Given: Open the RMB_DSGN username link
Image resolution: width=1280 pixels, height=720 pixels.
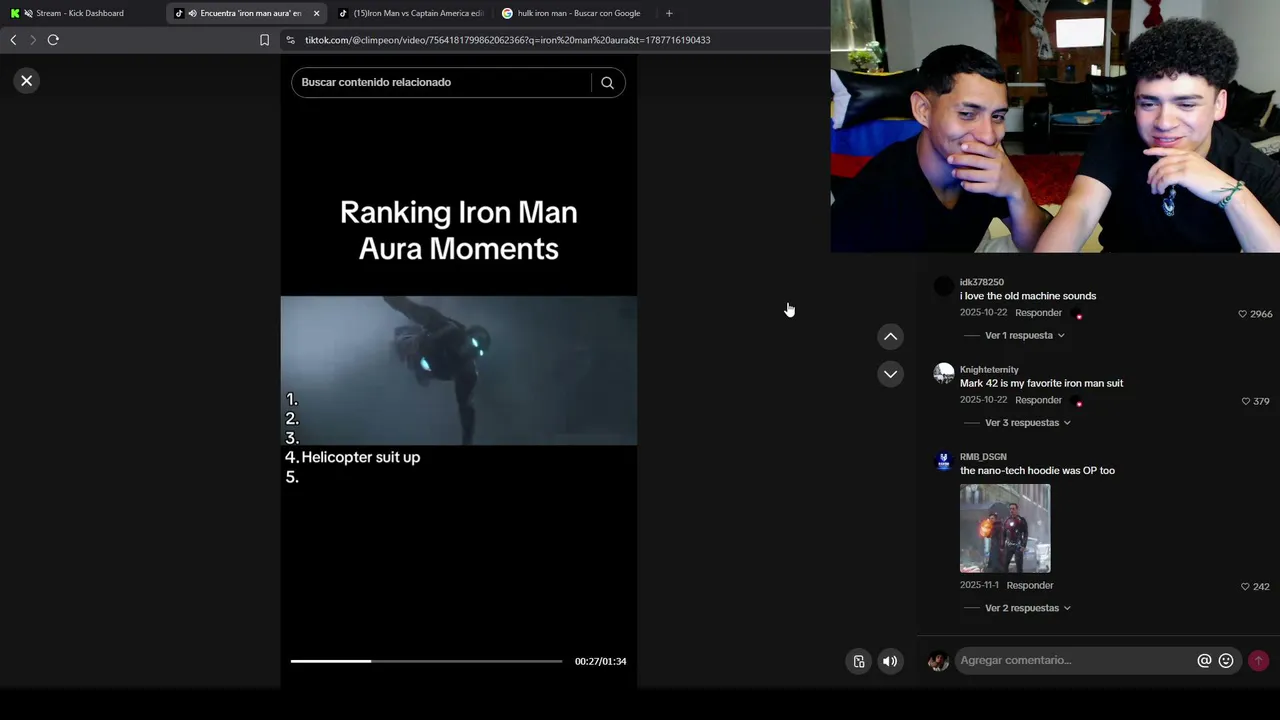Looking at the screenshot, I should [x=983, y=457].
